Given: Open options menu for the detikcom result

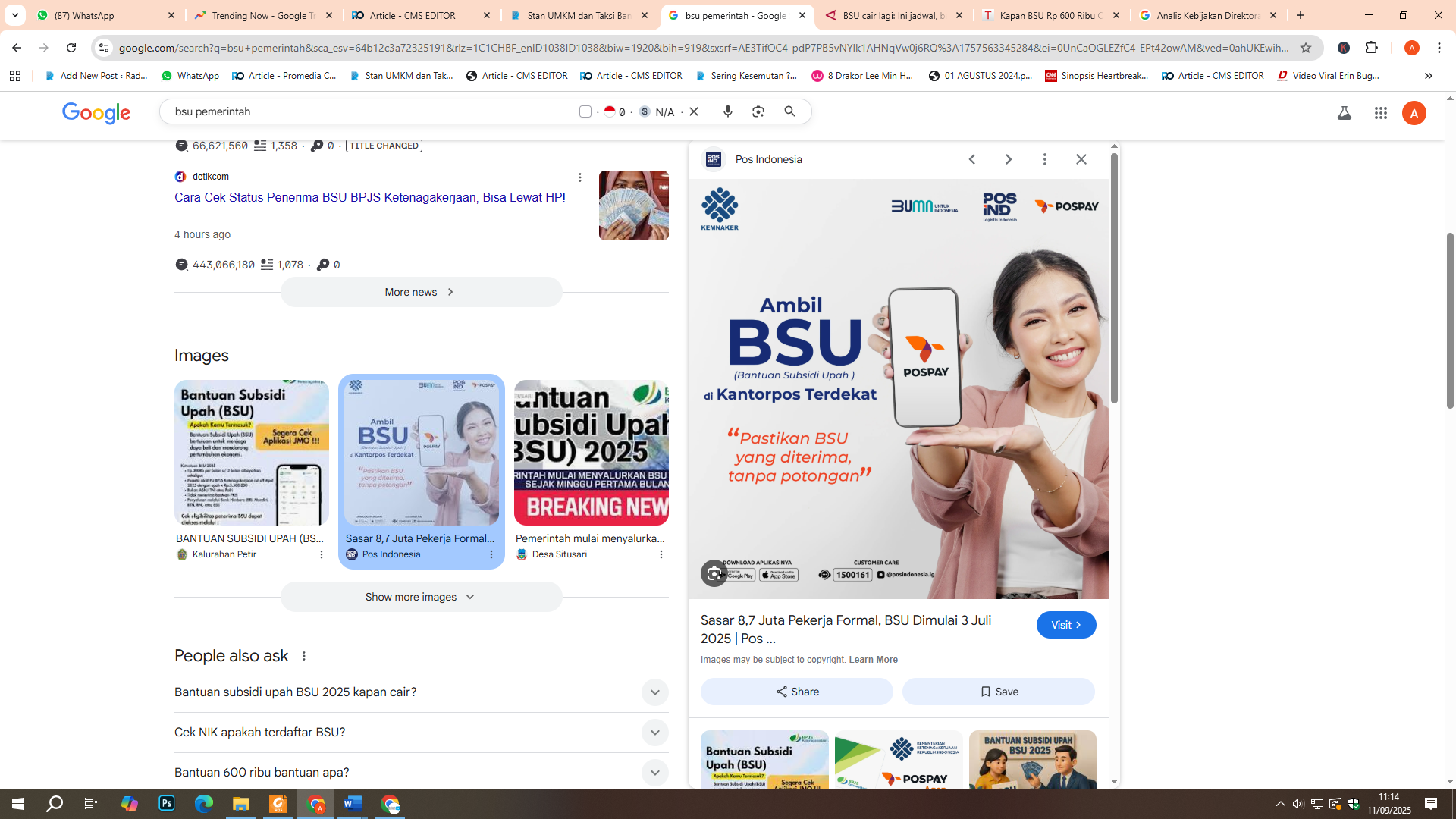Looking at the screenshot, I should tap(580, 177).
